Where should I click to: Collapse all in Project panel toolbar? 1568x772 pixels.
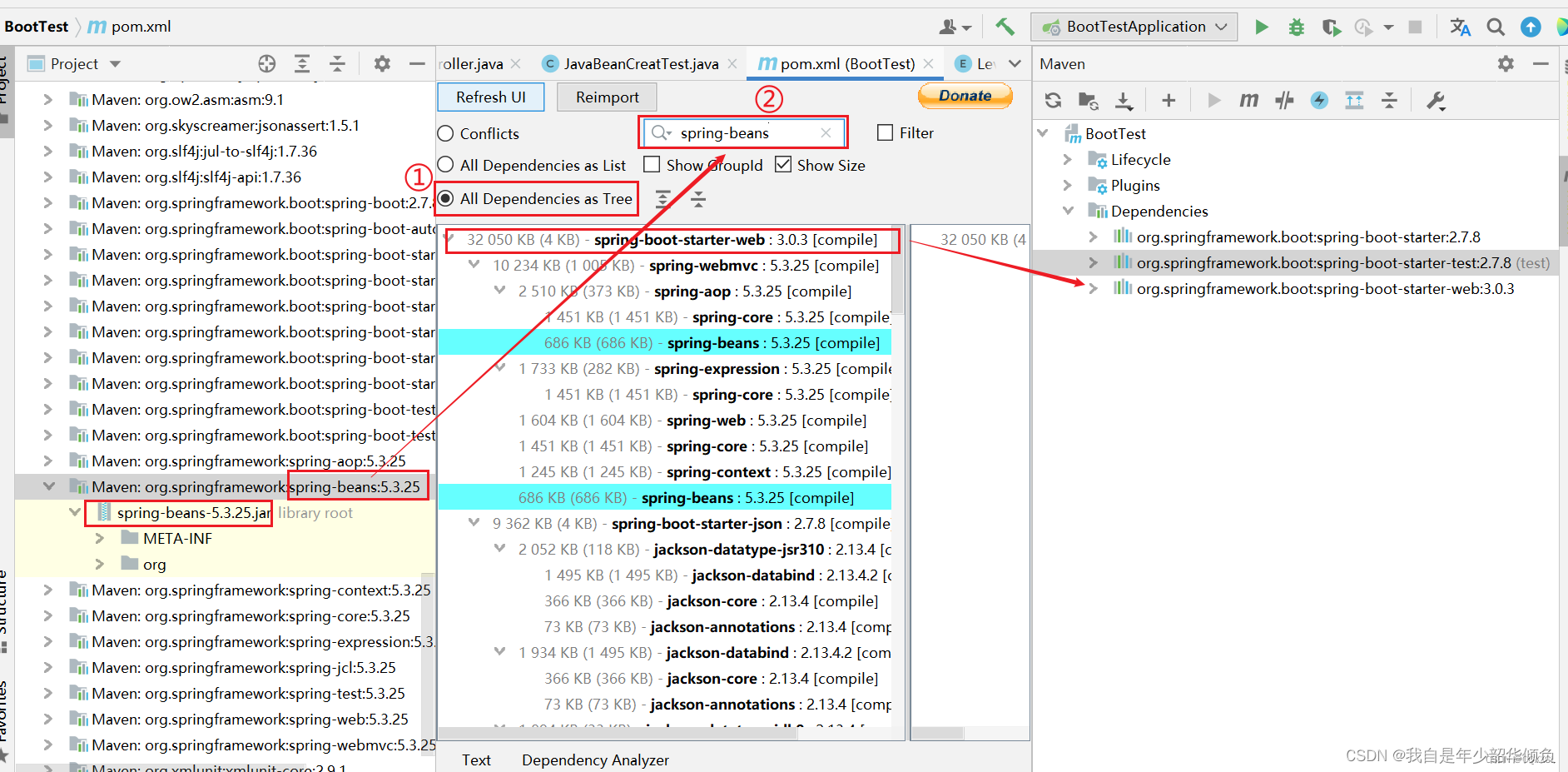pyautogui.click(x=337, y=63)
